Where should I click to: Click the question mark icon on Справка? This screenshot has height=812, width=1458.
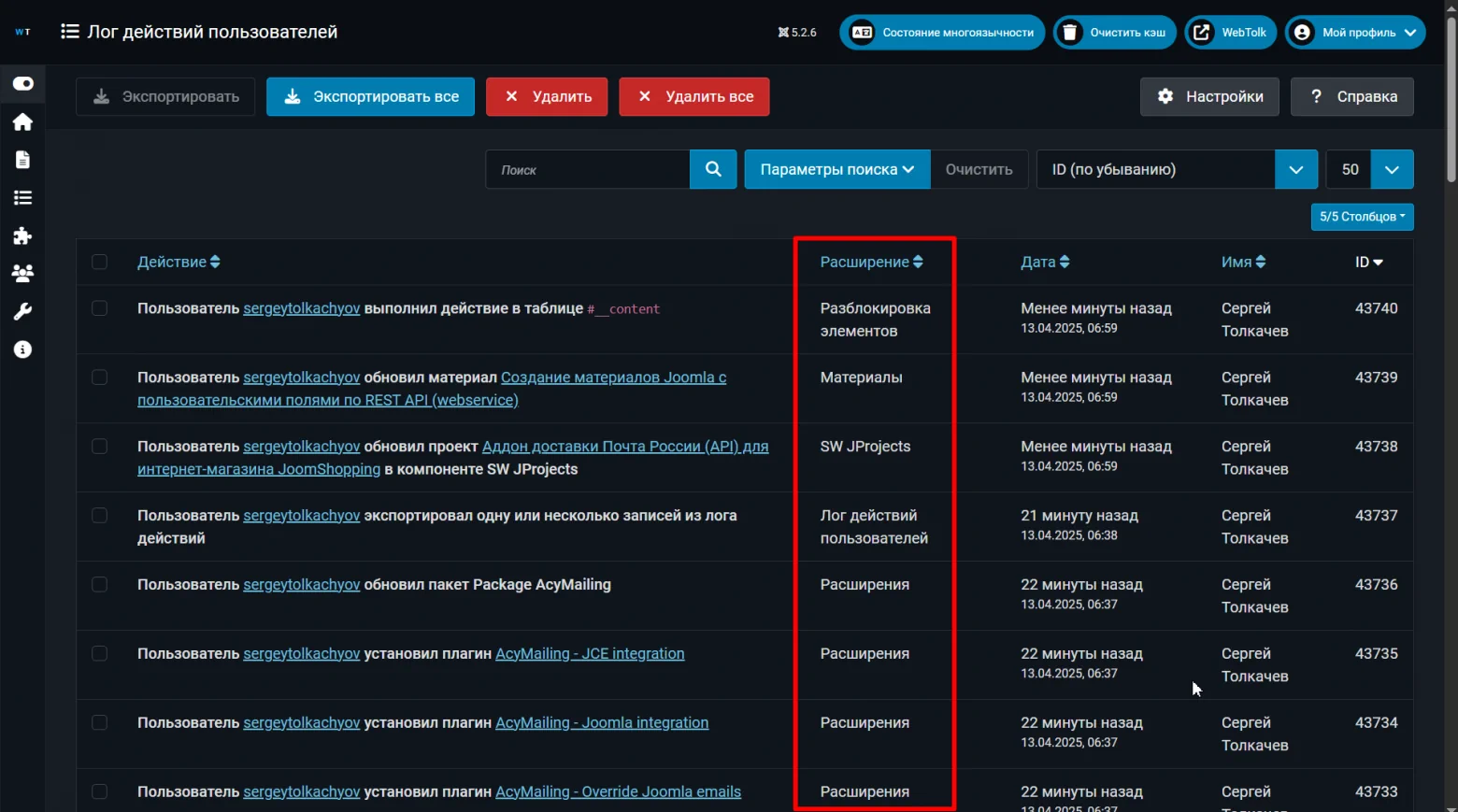(x=1316, y=96)
